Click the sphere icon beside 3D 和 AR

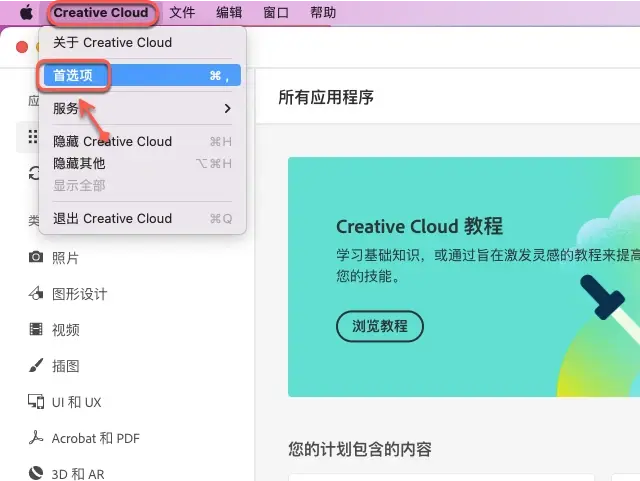36,473
